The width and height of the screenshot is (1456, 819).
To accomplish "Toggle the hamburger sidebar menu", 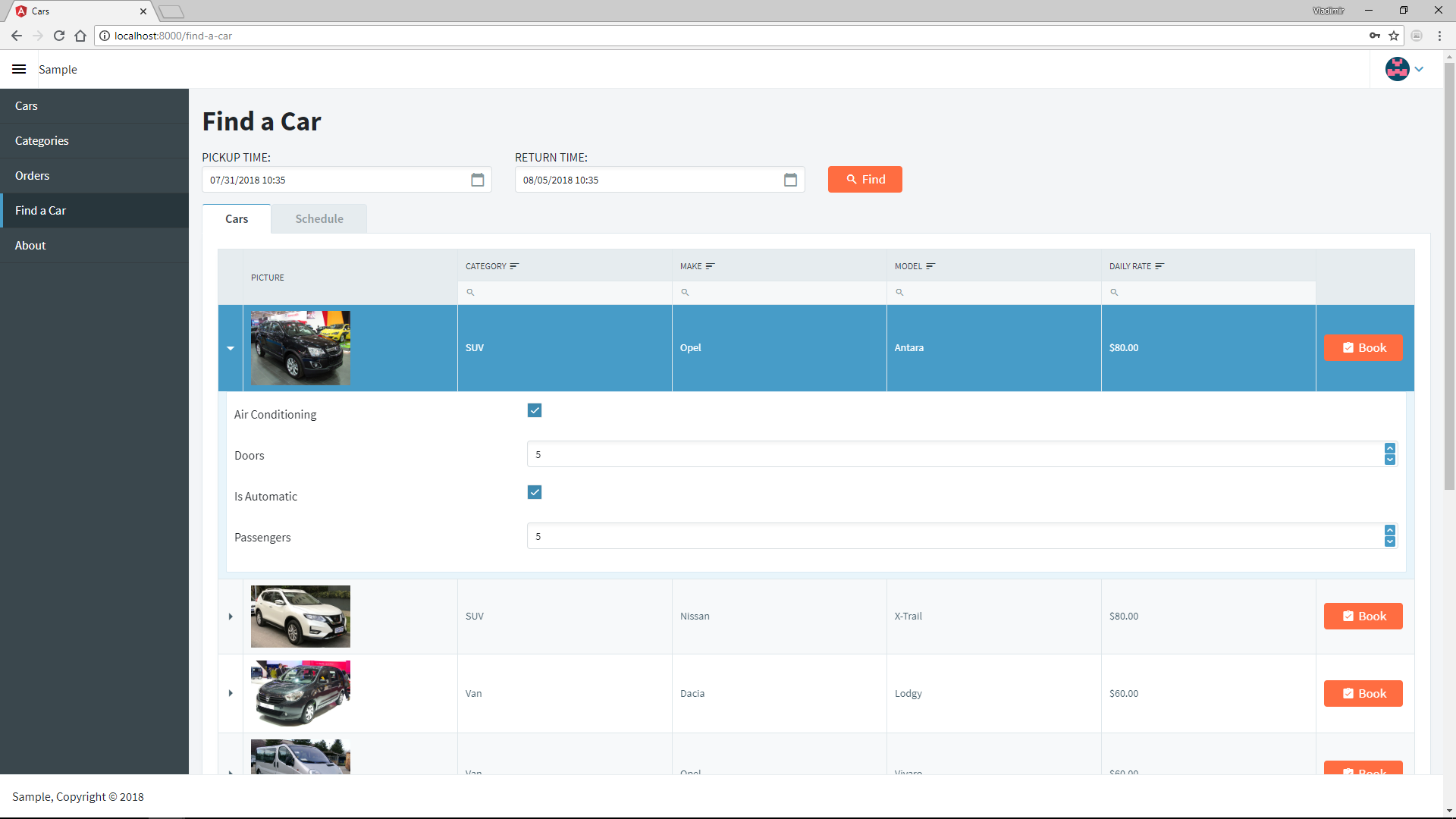I will point(19,69).
